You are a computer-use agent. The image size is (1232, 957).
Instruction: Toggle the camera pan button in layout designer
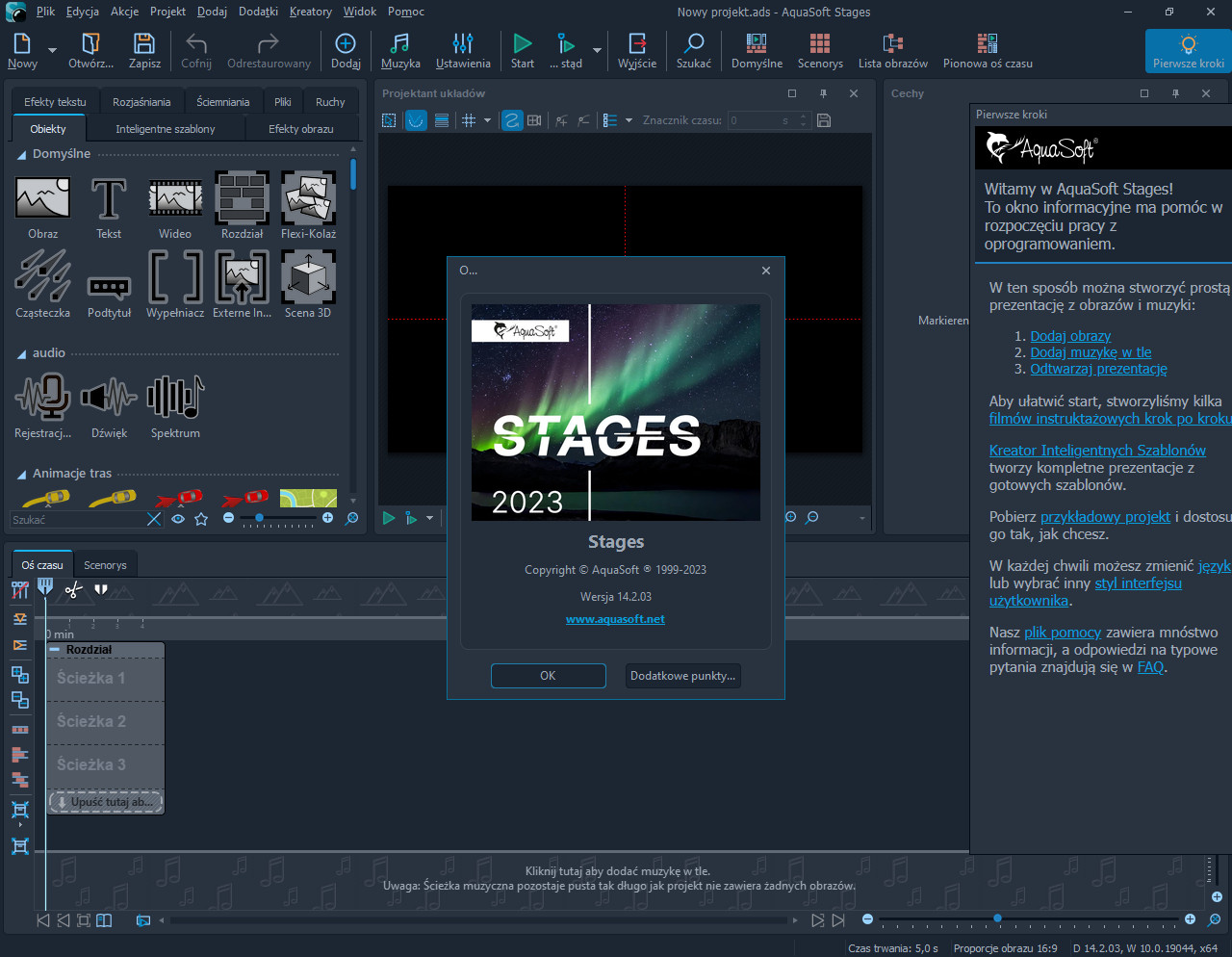tap(534, 120)
